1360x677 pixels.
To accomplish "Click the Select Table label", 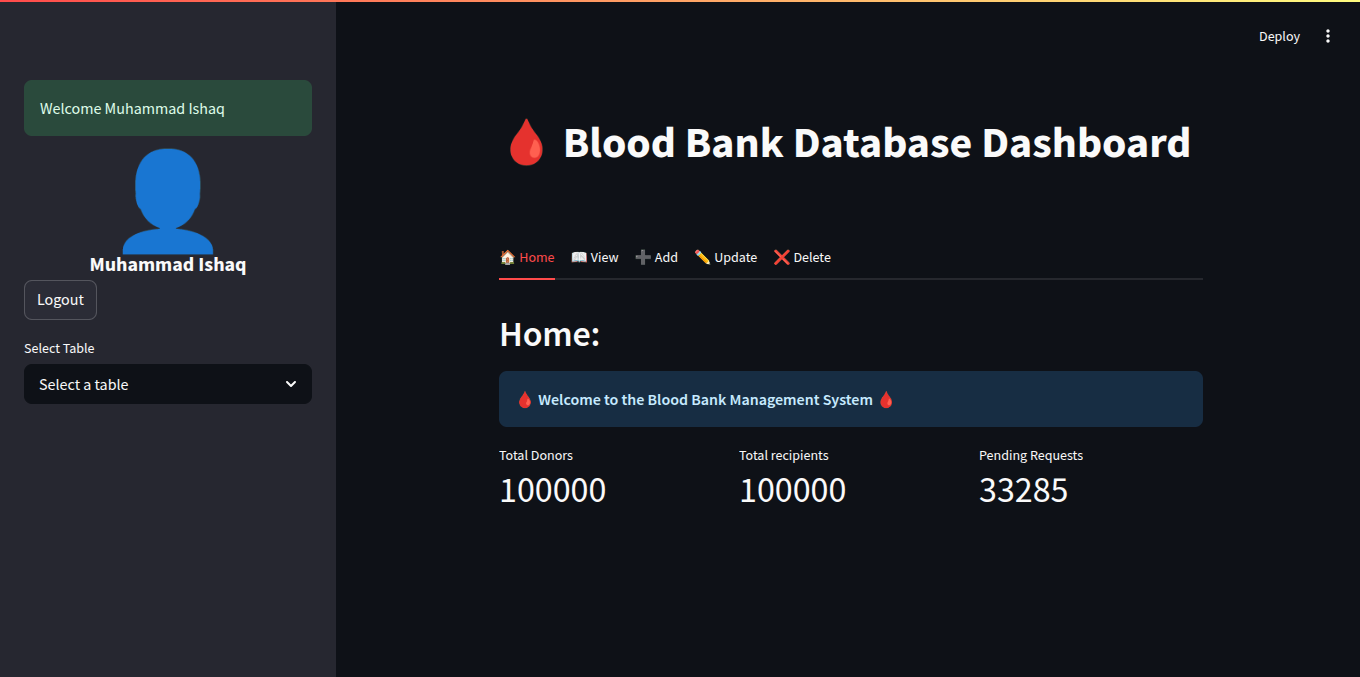I will [x=59, y=348].
